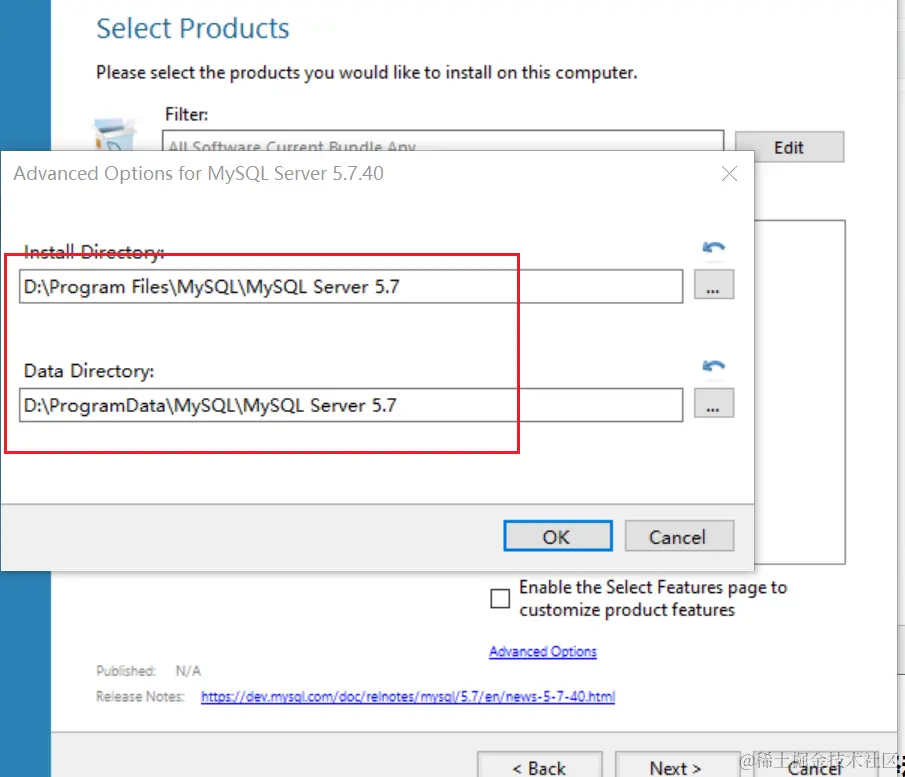Confirm Advanced Options with OK
Viewport: 905px width, 777px height.
[x=558, y=536]
